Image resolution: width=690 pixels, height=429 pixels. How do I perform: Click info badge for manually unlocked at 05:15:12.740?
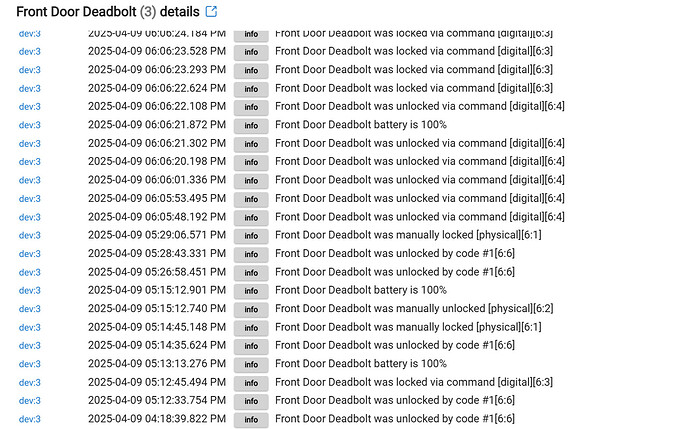pyautogui.click(x=251, y=309)
